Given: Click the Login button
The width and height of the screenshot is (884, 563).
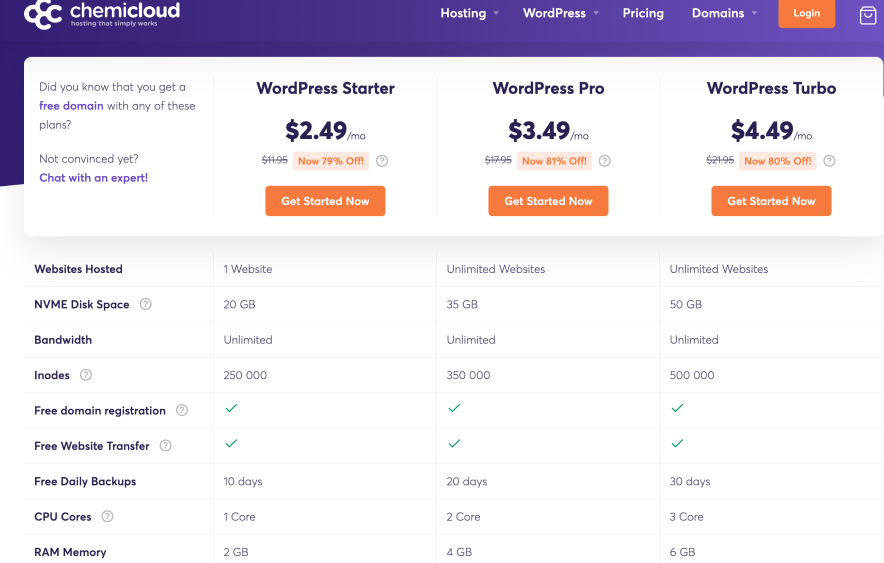Looking at the screenshot, I should (x=806, y=14).
